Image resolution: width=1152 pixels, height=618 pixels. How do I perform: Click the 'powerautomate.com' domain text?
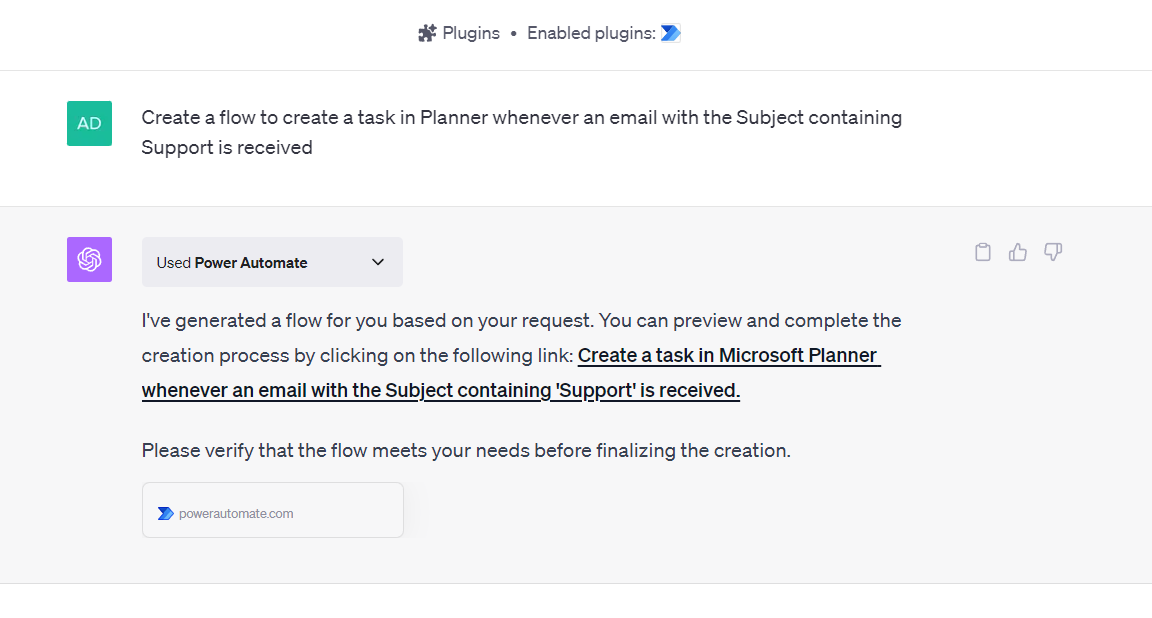(x=236, y=513)
